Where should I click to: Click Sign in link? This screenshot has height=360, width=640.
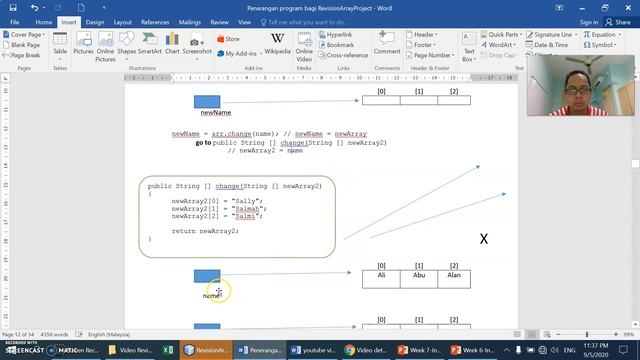click(589, 22)
